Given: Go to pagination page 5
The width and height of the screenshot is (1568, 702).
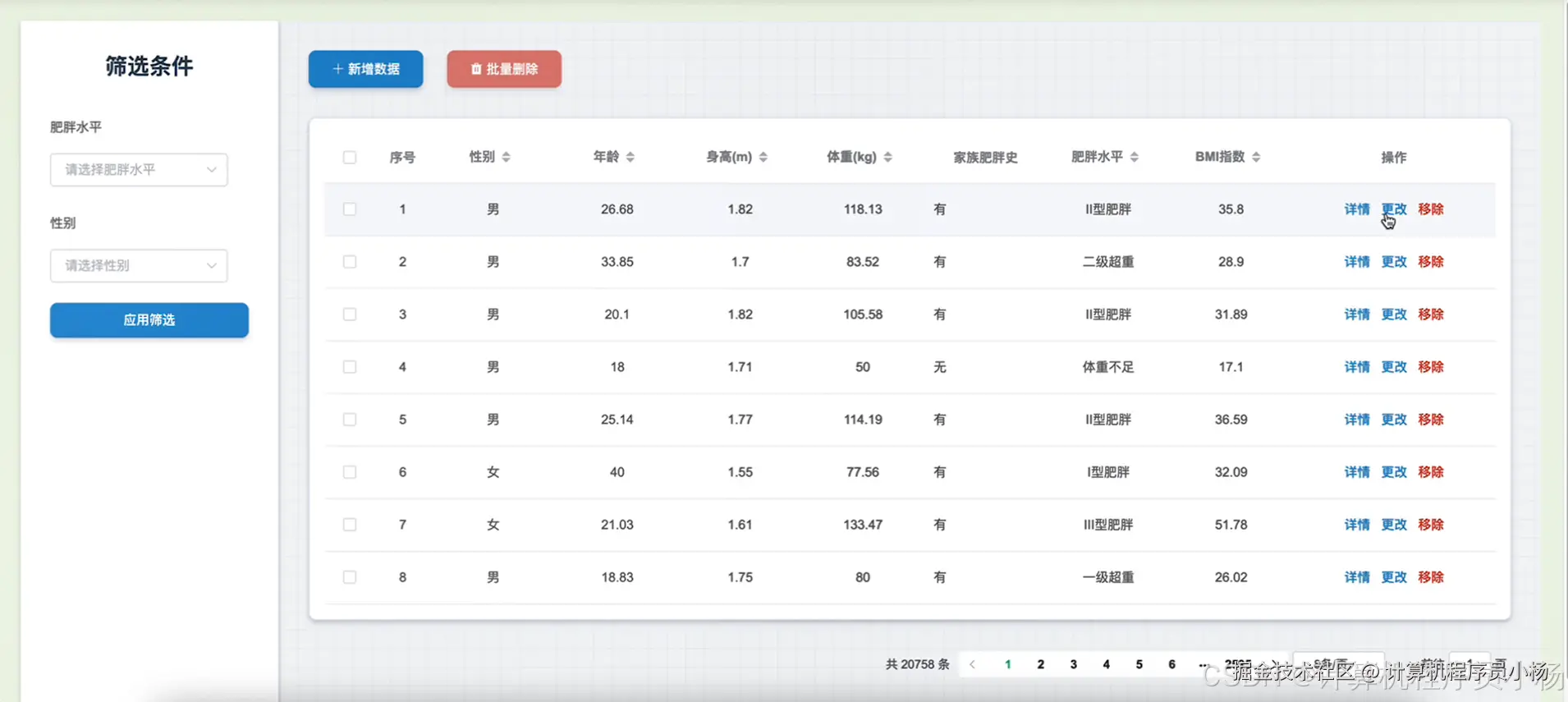Looking at the screenshot, I should click(1139, 664).
